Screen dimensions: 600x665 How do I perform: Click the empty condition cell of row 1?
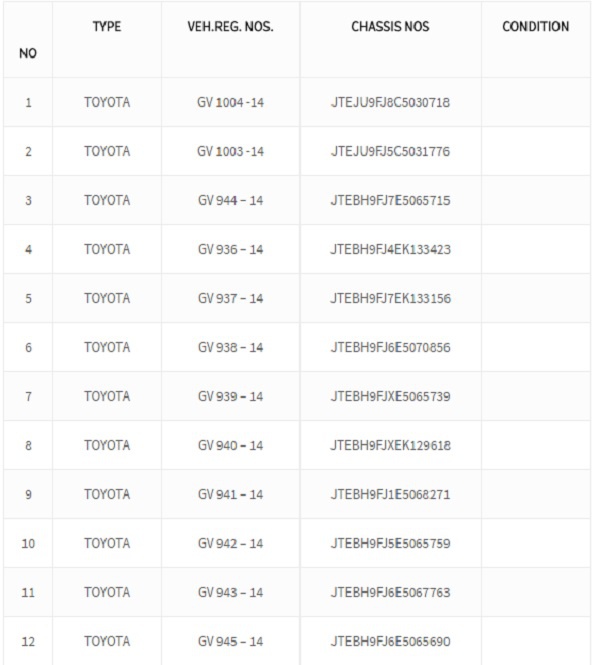(x=536, y=102)
